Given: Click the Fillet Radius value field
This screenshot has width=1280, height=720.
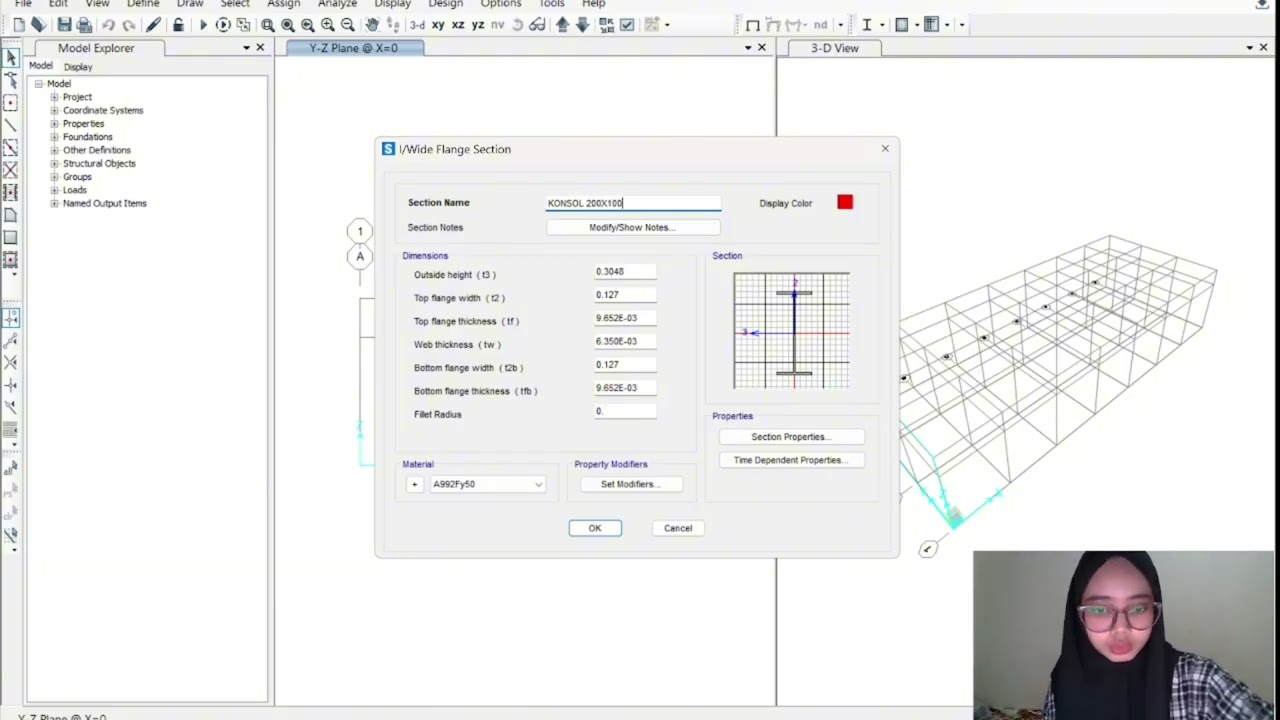Looking at the screenshot, I should tap(625, 411).
